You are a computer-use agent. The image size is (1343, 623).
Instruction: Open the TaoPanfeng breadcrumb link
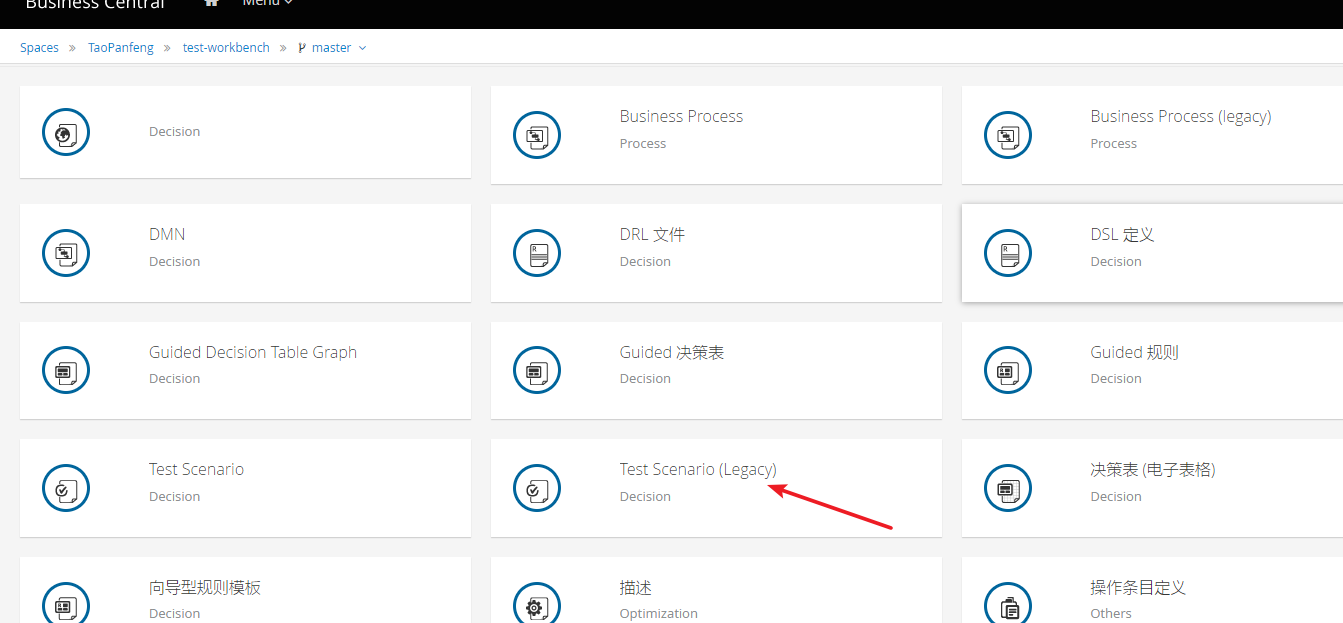pos(121,48)
